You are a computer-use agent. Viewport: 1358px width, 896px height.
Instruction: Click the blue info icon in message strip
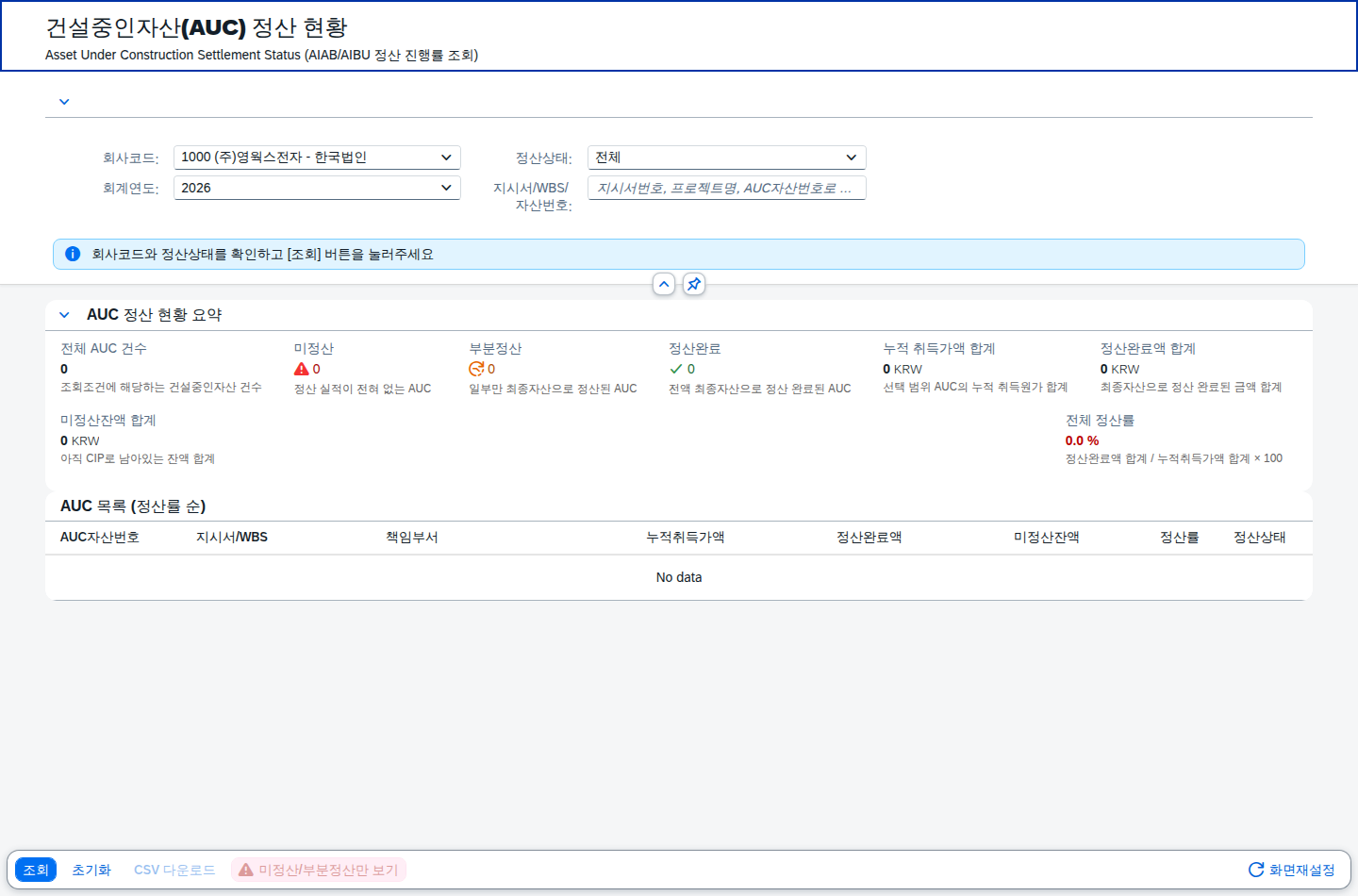pos(73,254)
